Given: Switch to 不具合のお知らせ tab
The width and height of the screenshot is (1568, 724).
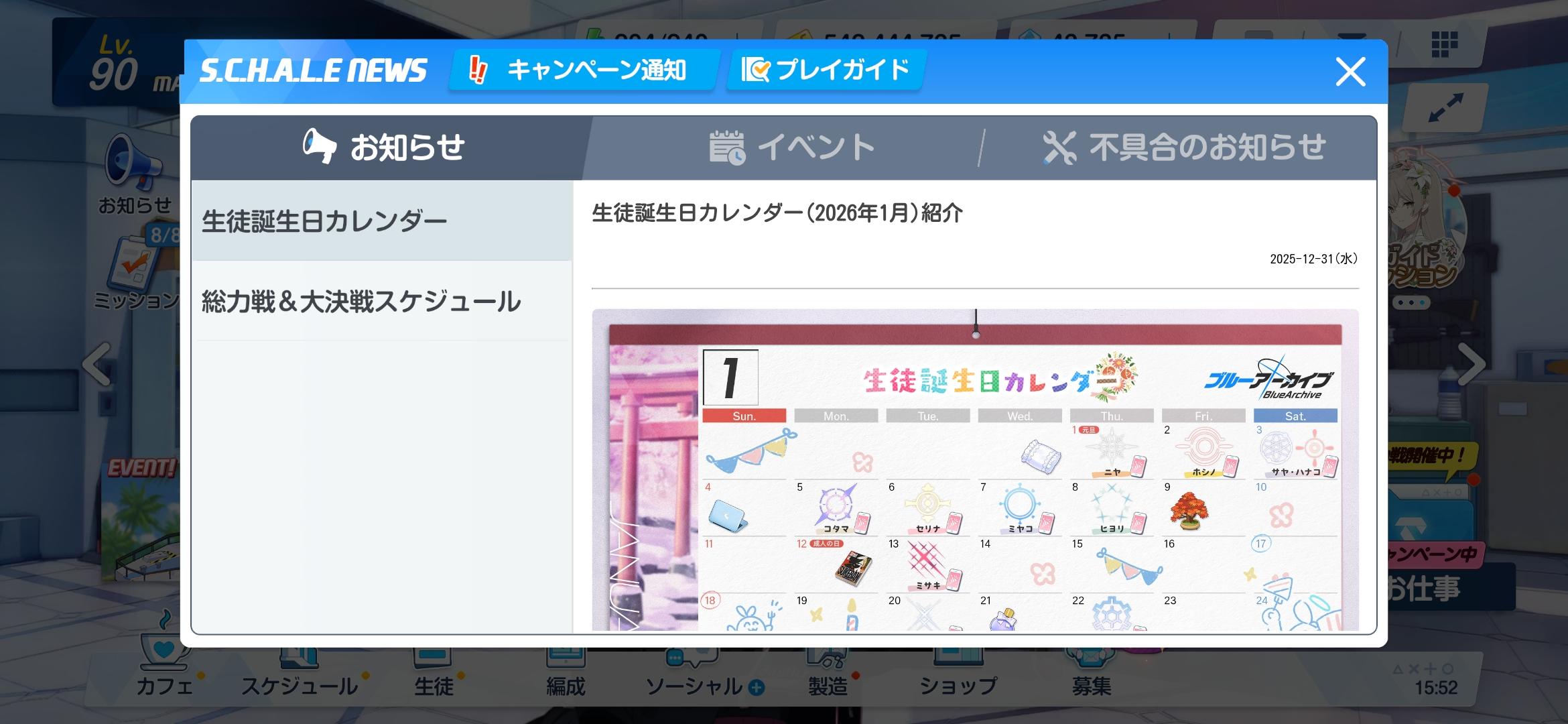Looking at the screenshot, I should 1183,147.
